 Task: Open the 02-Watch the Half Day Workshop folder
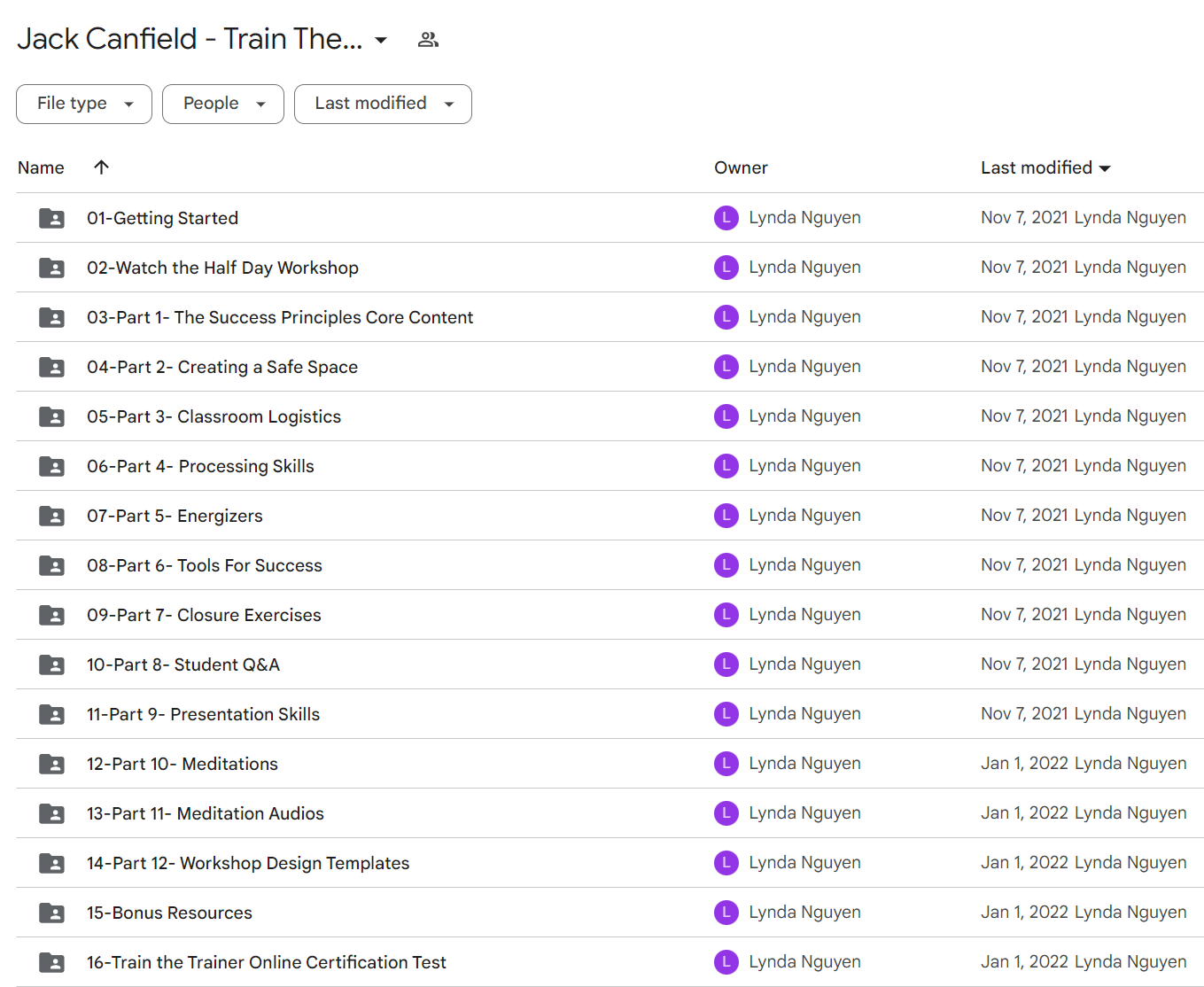click(x=222, y=268)
